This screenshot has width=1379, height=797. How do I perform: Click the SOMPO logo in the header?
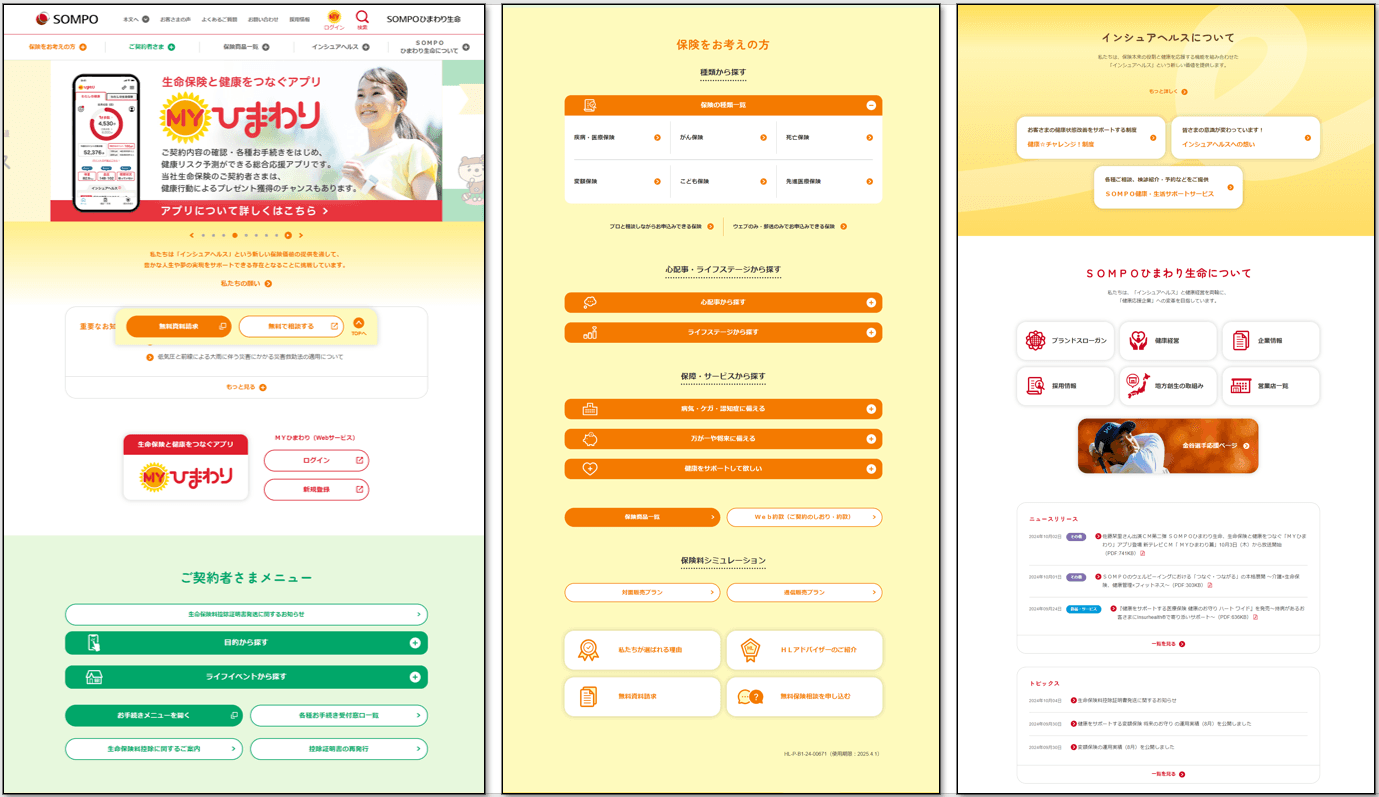tap(66, 19)
